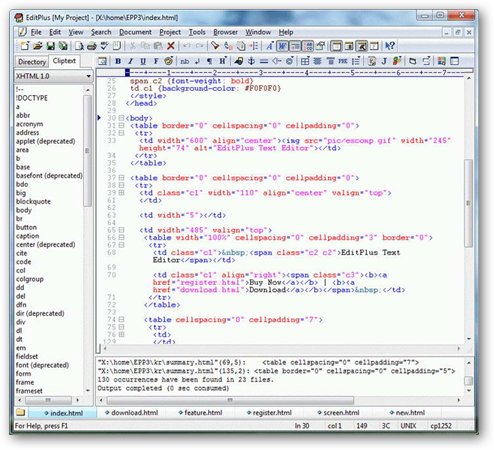
Task: Collapse the tr fold on line 32
Action: (121, 133)
